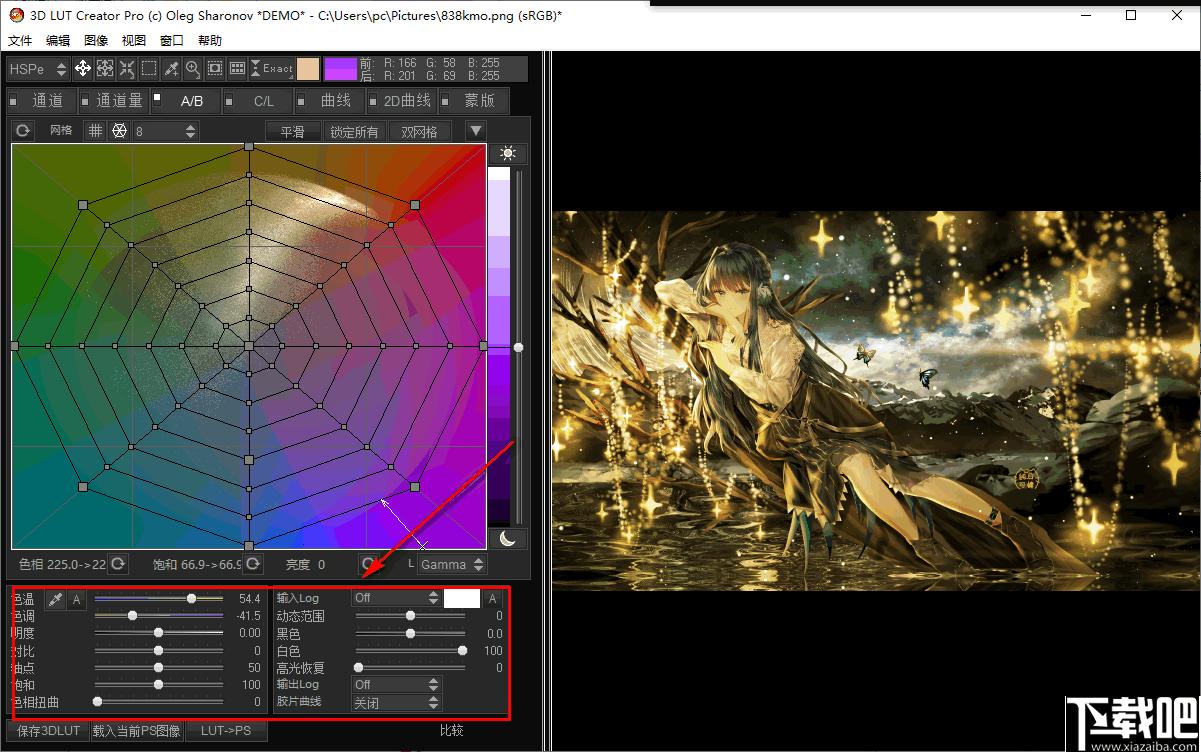Activate the magnifier zoom tool

(193, 68)
